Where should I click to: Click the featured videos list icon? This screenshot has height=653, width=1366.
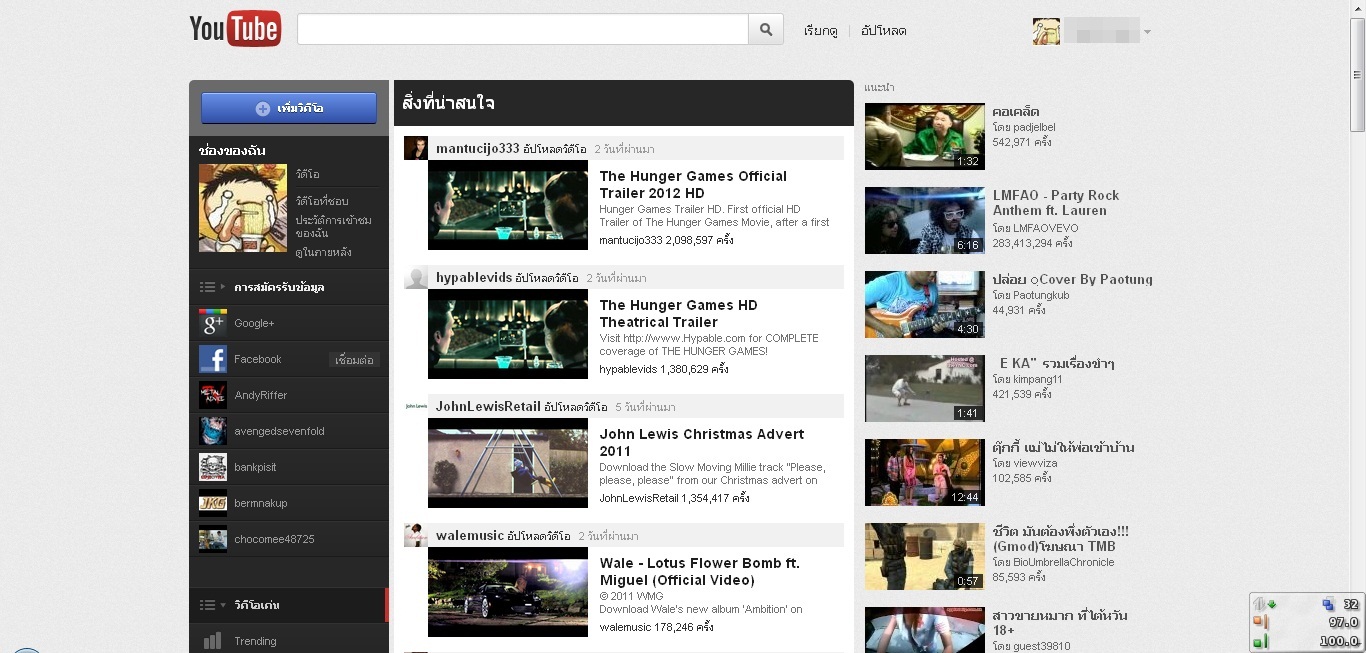click(207, 605)
